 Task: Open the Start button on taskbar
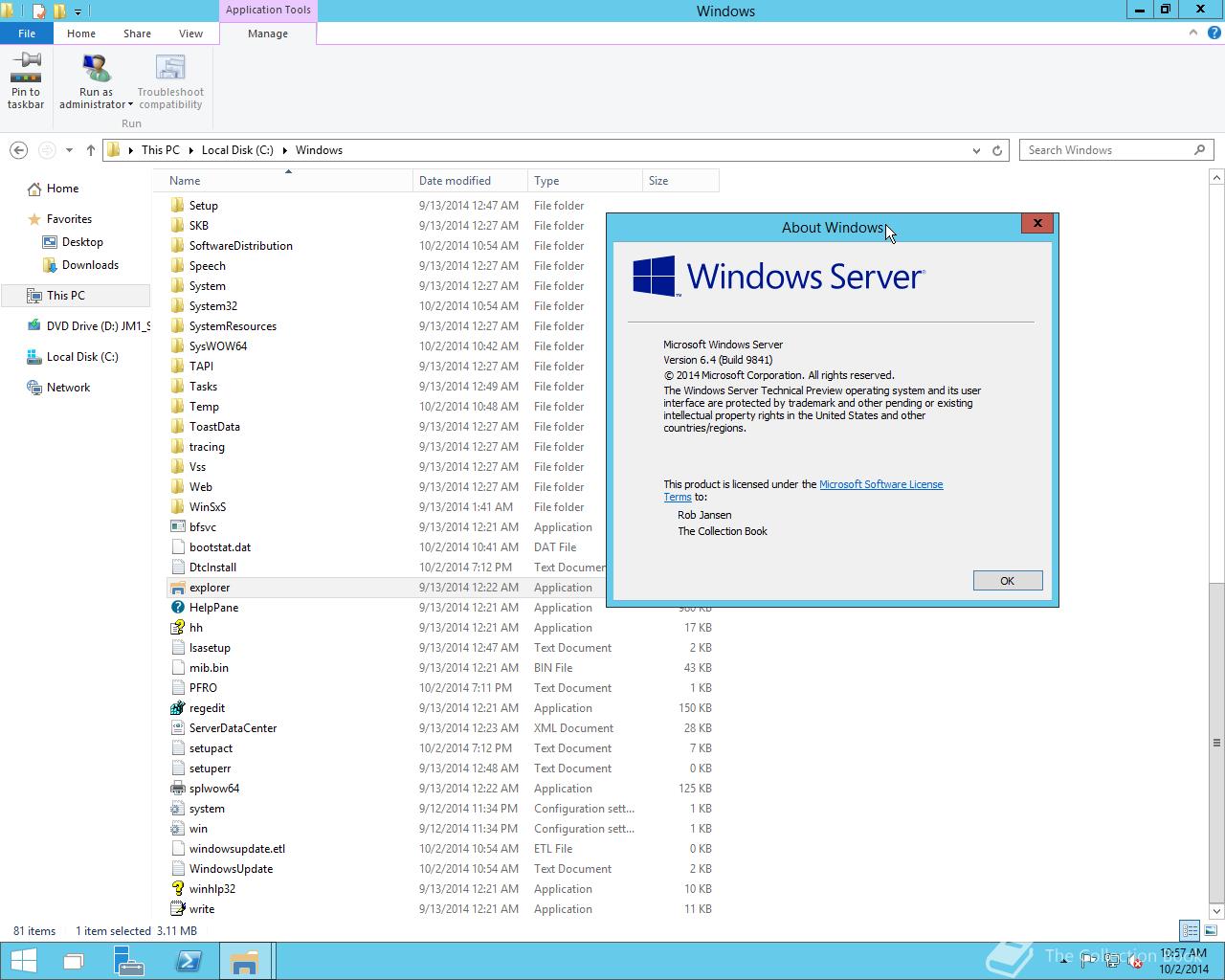coord(24,961)
